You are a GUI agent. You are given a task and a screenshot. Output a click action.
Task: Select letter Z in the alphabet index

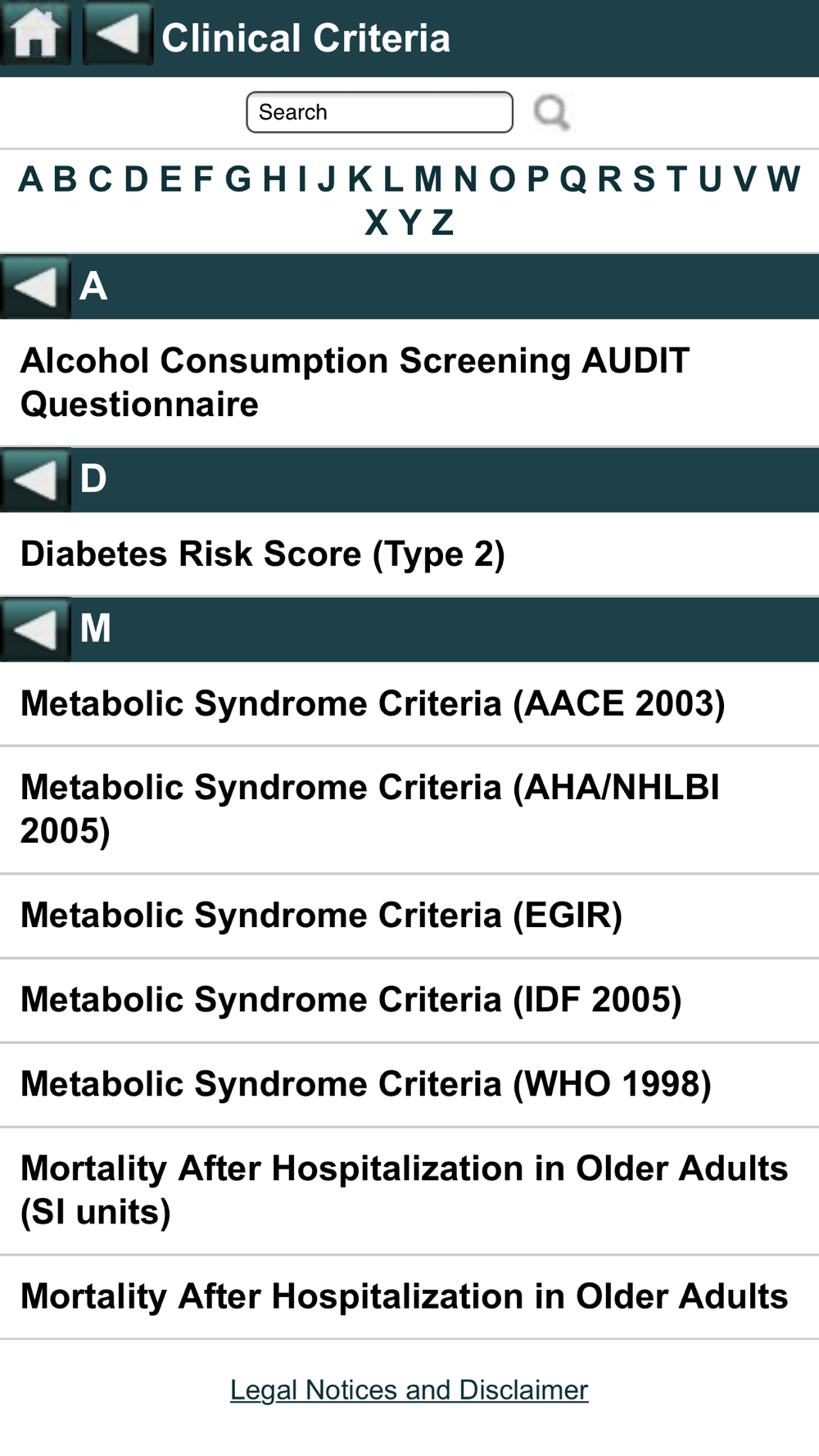coord(442,222)
